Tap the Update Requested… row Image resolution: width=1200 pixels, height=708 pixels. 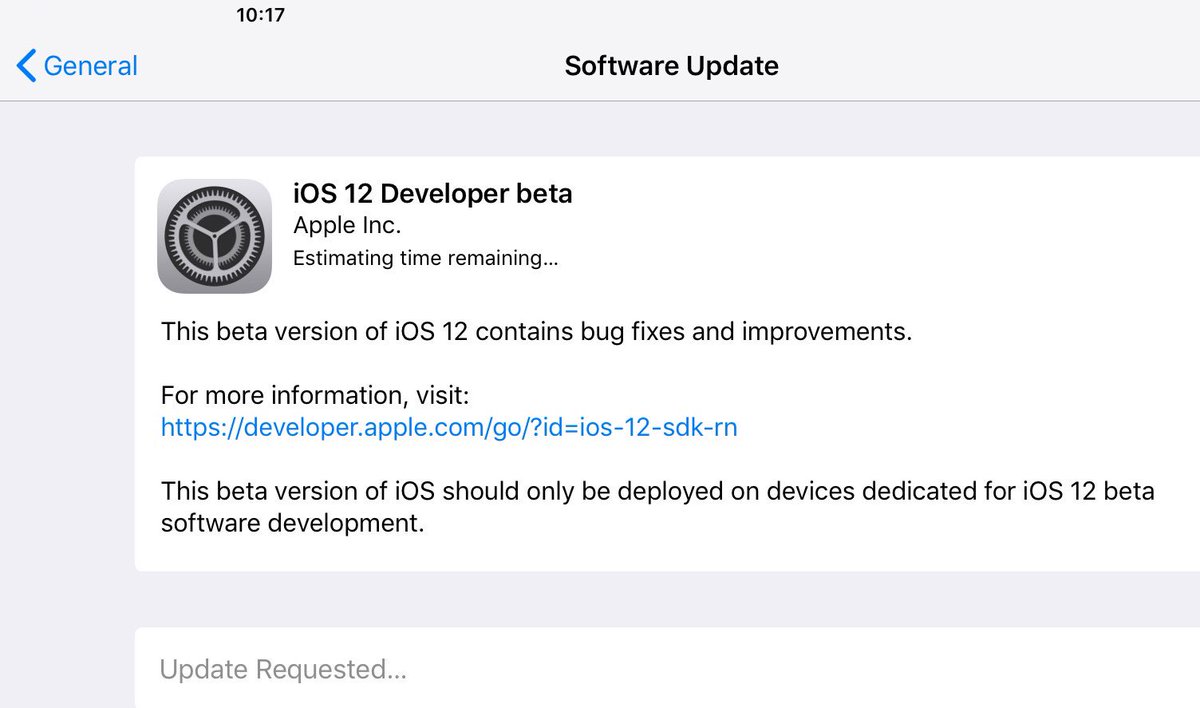pos(667,668)
